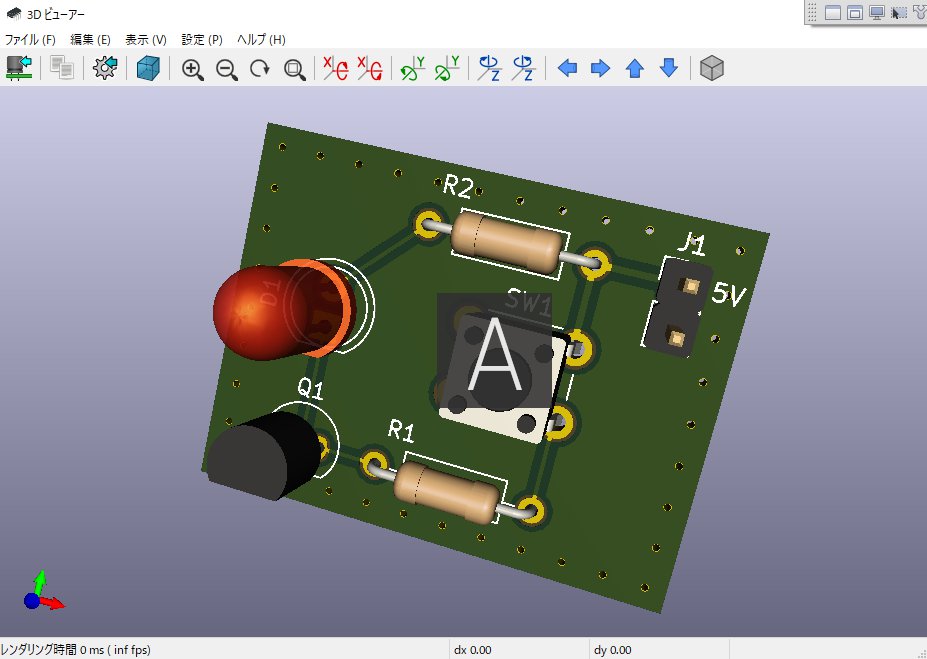Rotate Z counterclockwise using the second blue Z icon
927x659 pixels.
523,68
